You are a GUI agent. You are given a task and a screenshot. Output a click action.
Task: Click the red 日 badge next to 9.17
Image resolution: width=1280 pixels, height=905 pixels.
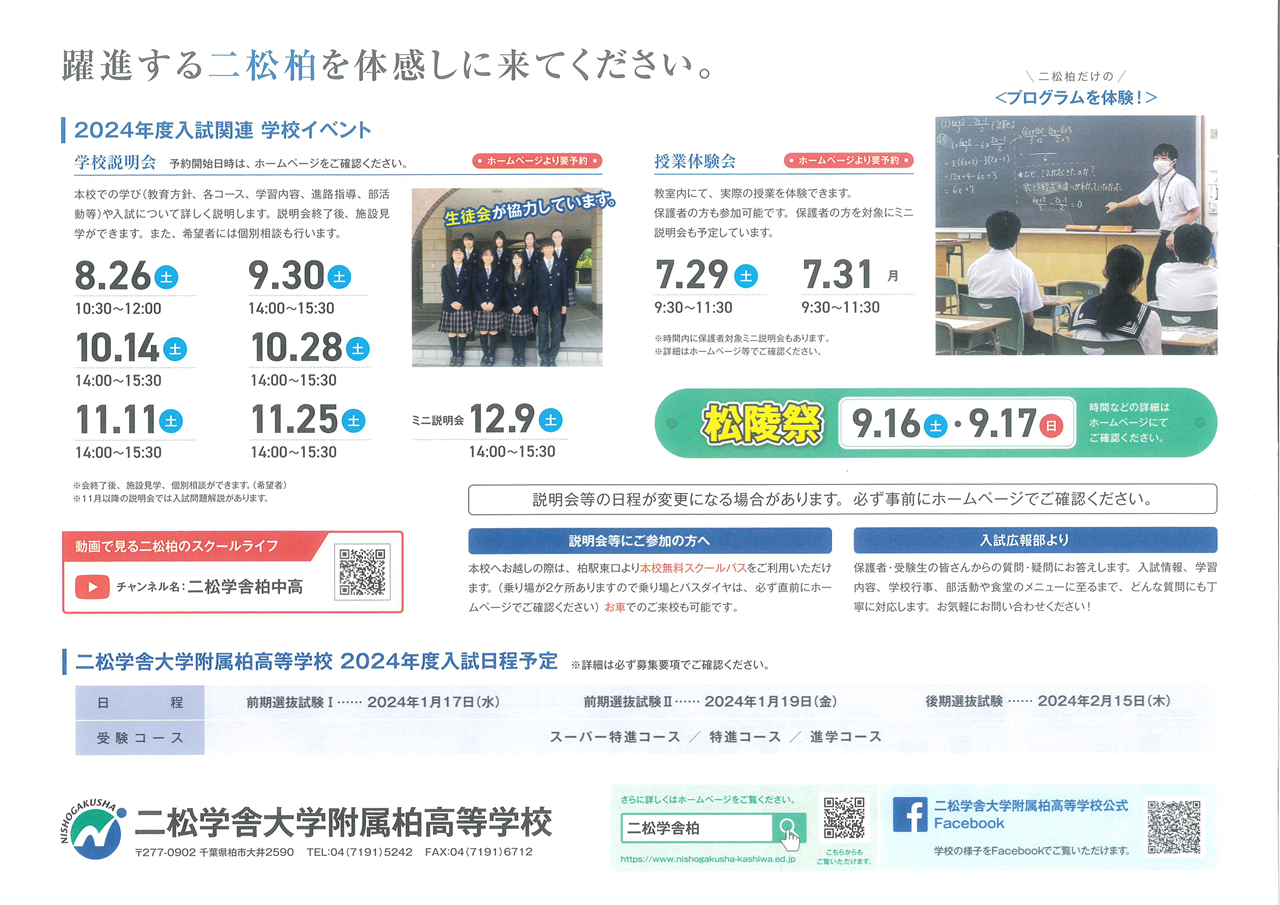point(1051,425)
